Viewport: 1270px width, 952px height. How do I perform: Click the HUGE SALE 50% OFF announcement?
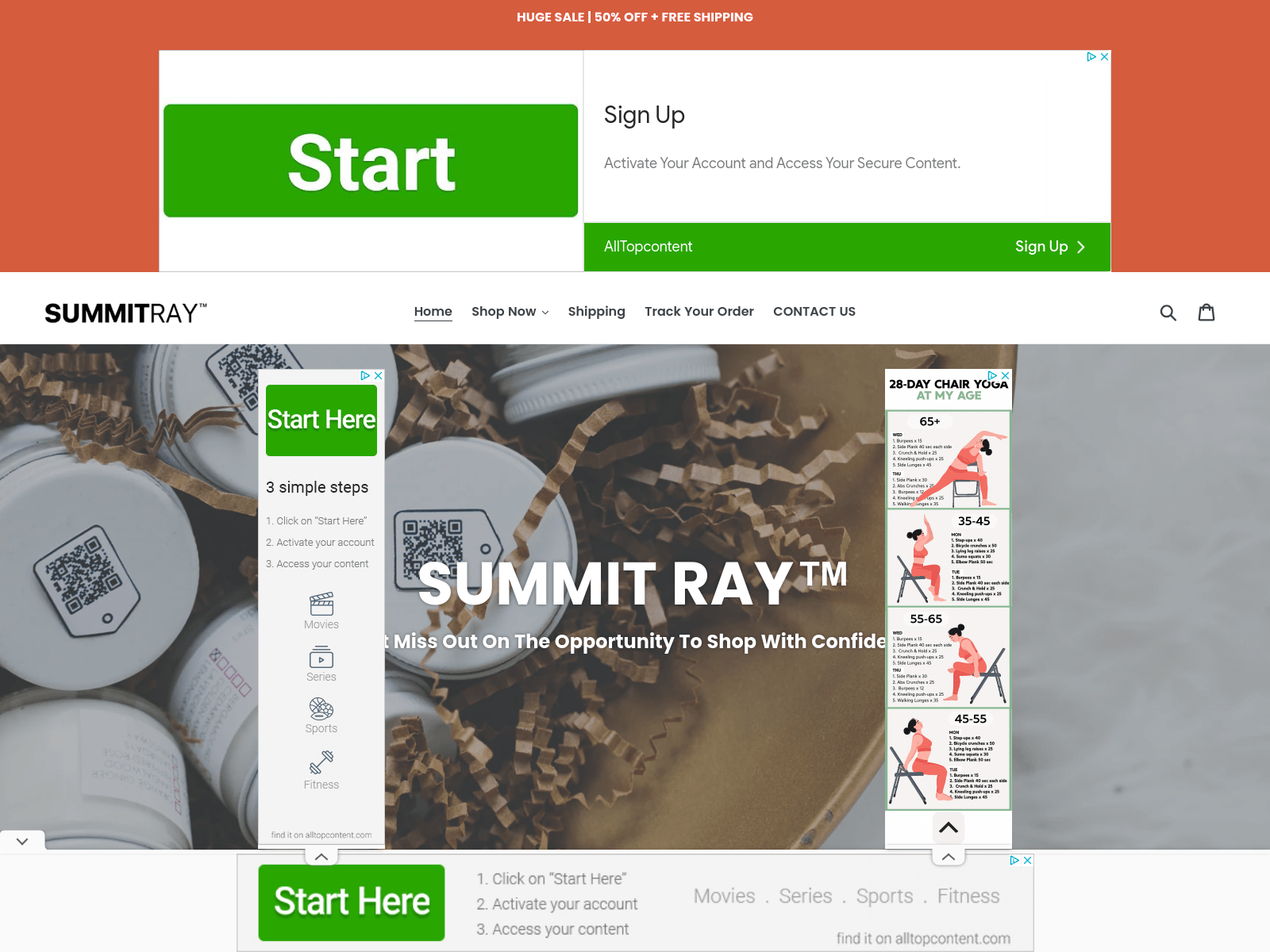click(635, 17)
